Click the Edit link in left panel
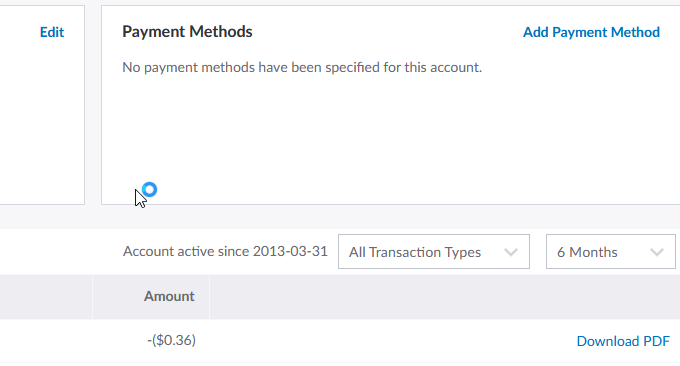Image resolution: width=680 pixels, height=366 pixels. point(52,32)
